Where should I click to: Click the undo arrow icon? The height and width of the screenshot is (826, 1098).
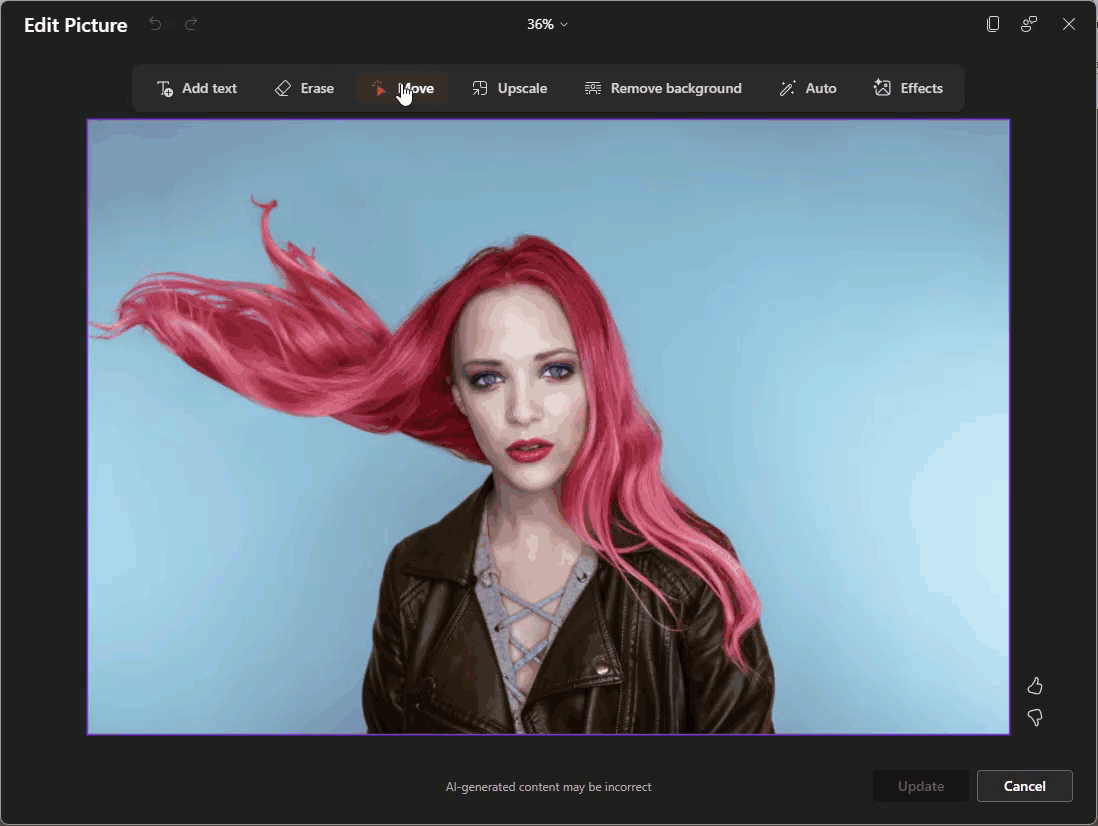coord(155,24)
